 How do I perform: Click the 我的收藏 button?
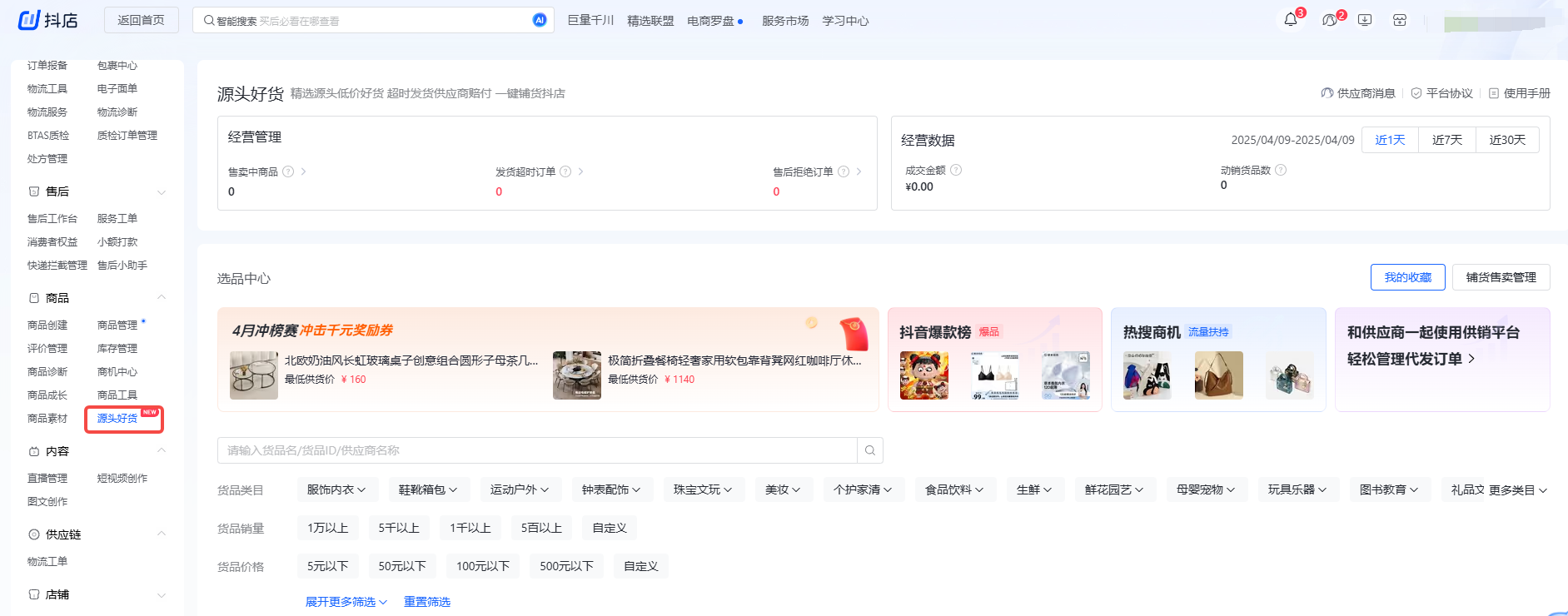tap(1408, 277)
